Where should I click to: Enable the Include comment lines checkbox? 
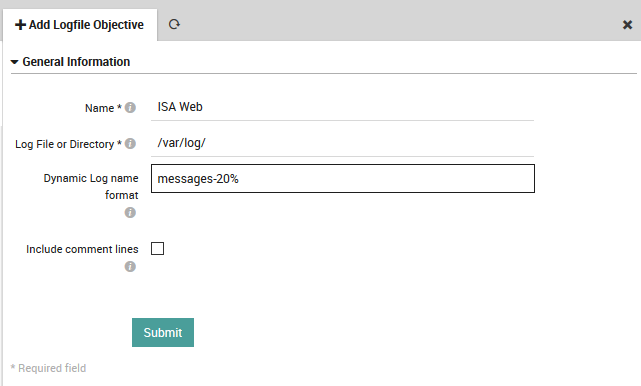point(157,248)
